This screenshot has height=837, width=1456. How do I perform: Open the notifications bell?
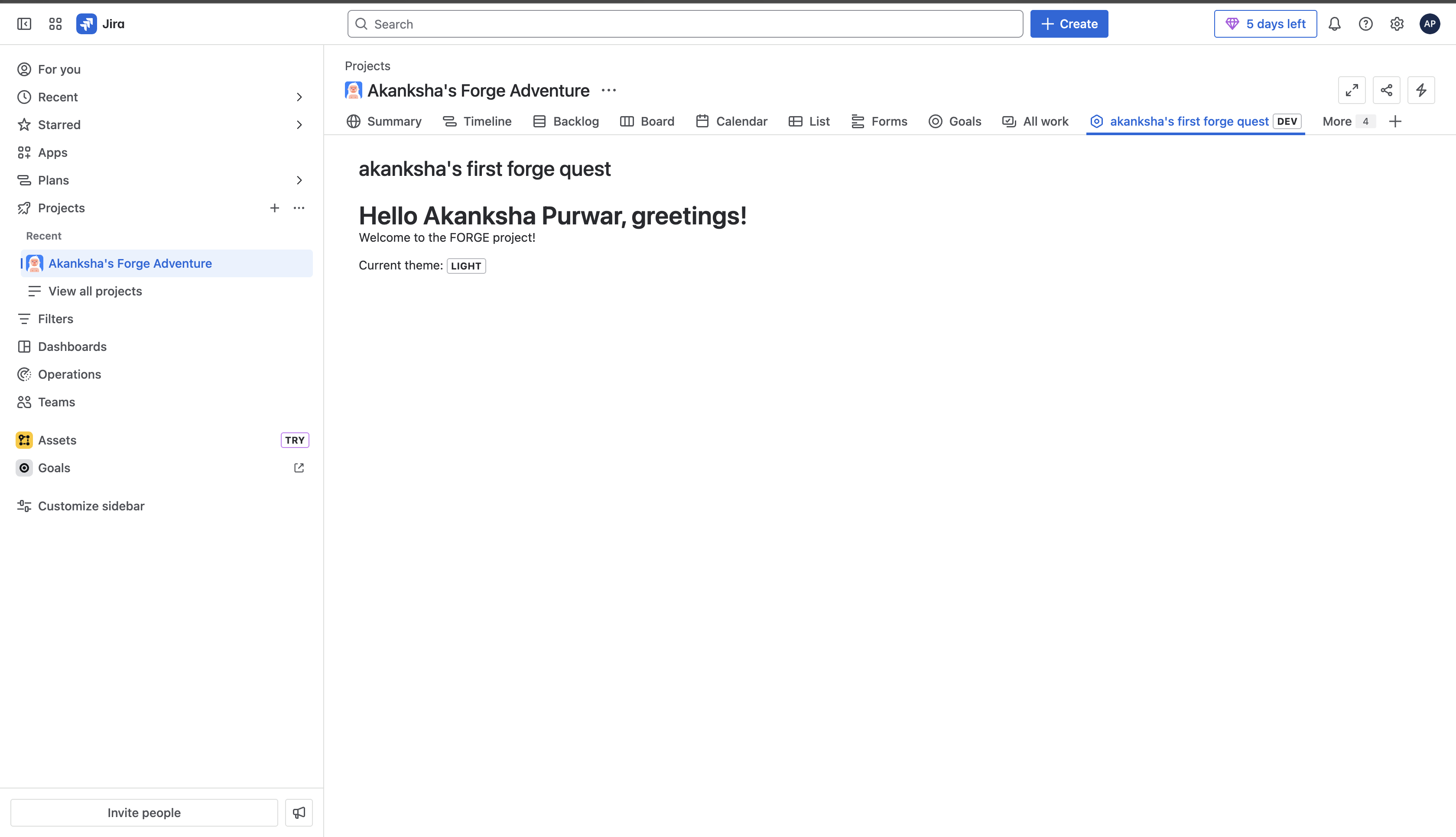[x=1334, y=23]
